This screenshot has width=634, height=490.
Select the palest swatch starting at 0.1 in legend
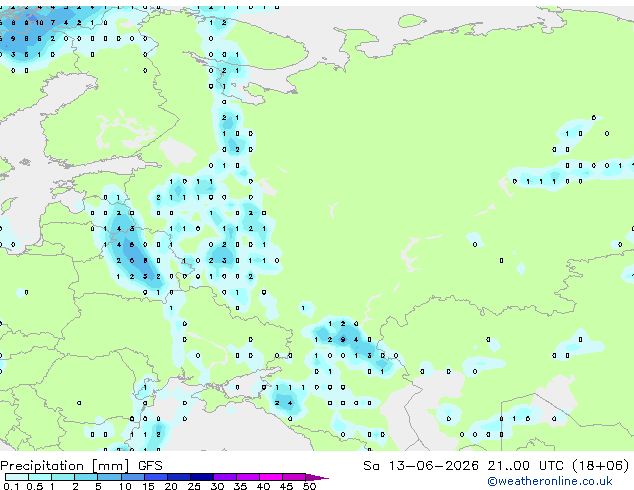pos(17,477)
